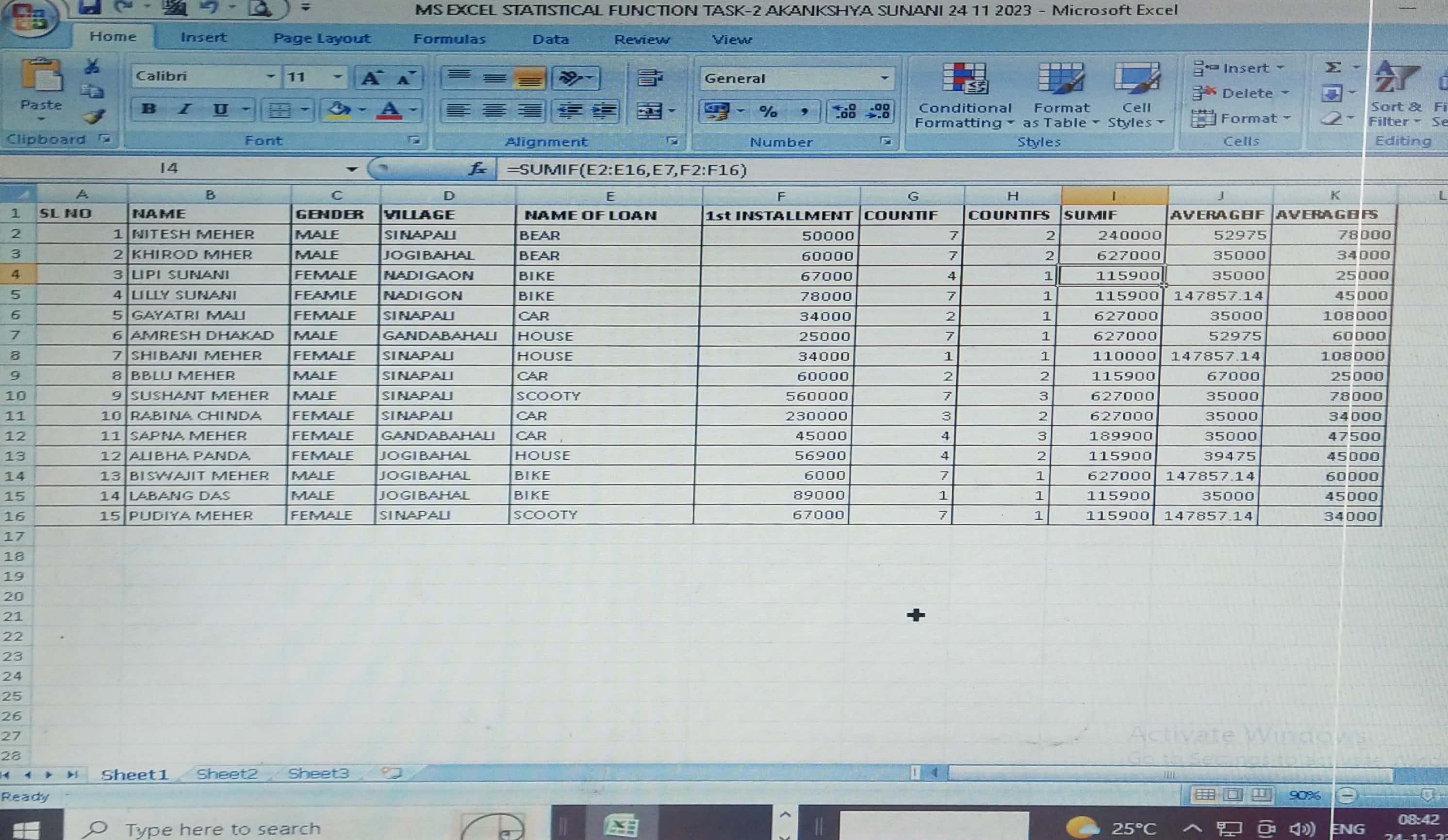Click the Insert Function fx icon
1448x840 pixels.
477,169
